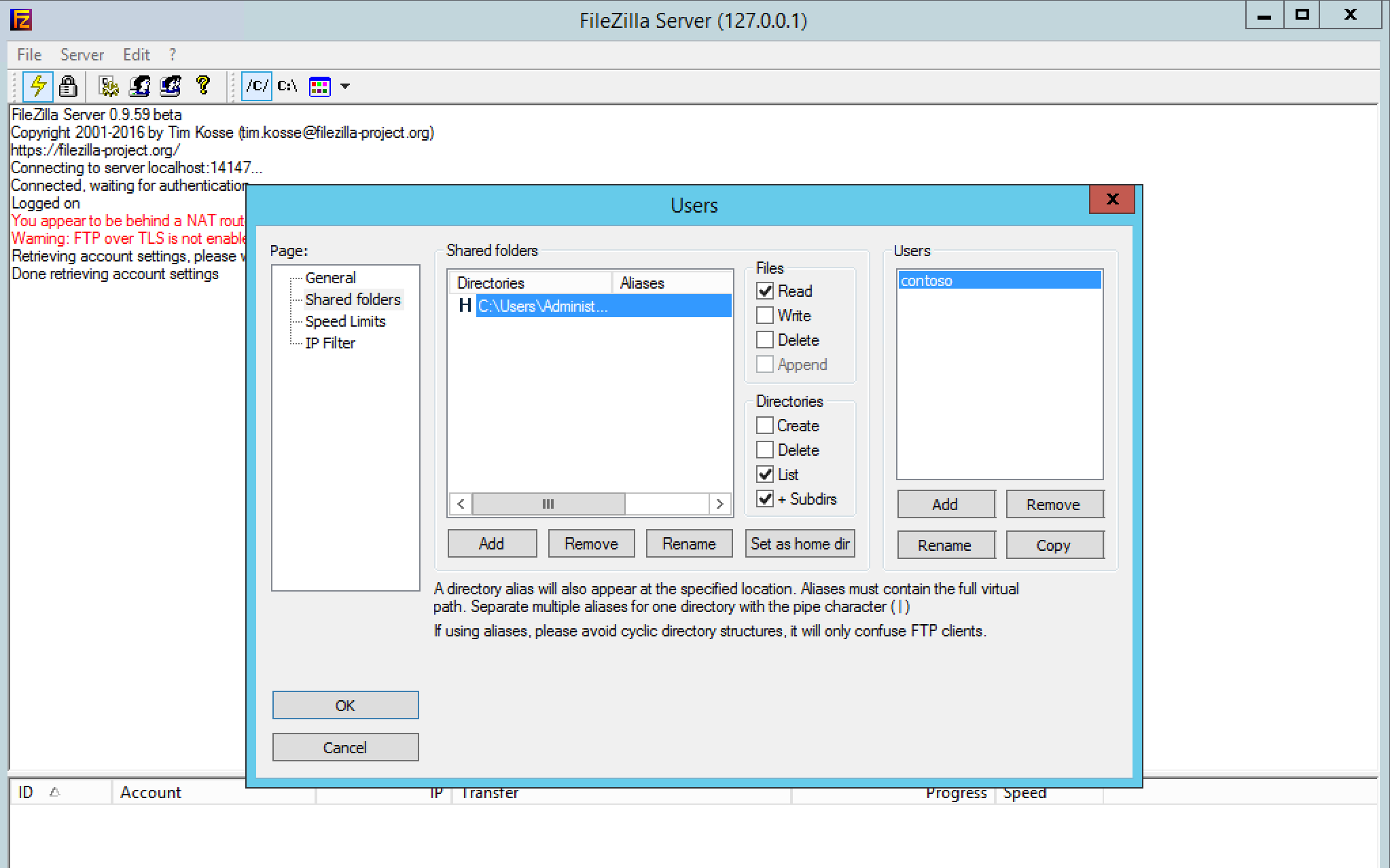Image resolution: width=1390 pixels, height=868 pixels.
Task: Open the Edit menu
Action: click(x=136, y=54)
